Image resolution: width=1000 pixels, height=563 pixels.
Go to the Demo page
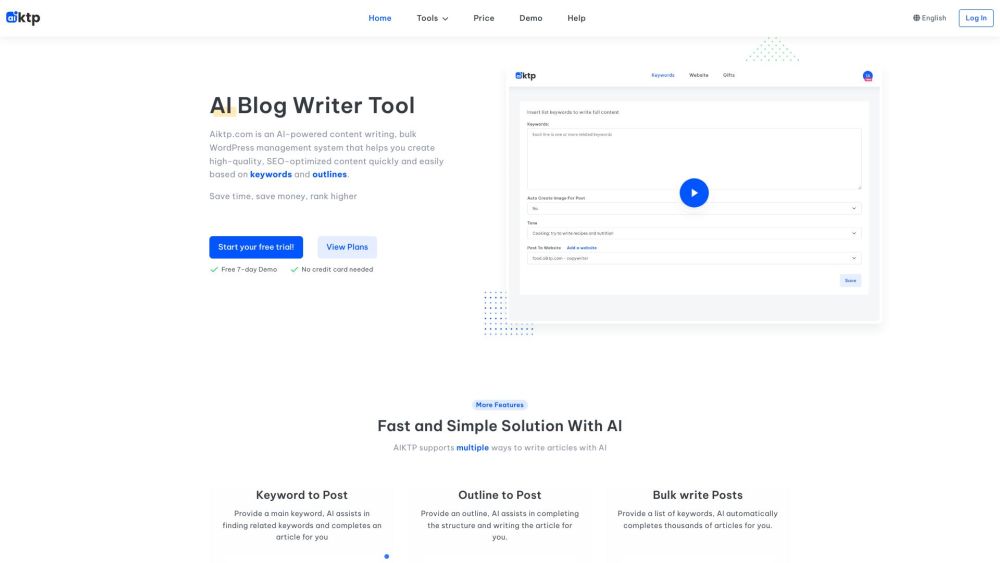click(531, 18)
